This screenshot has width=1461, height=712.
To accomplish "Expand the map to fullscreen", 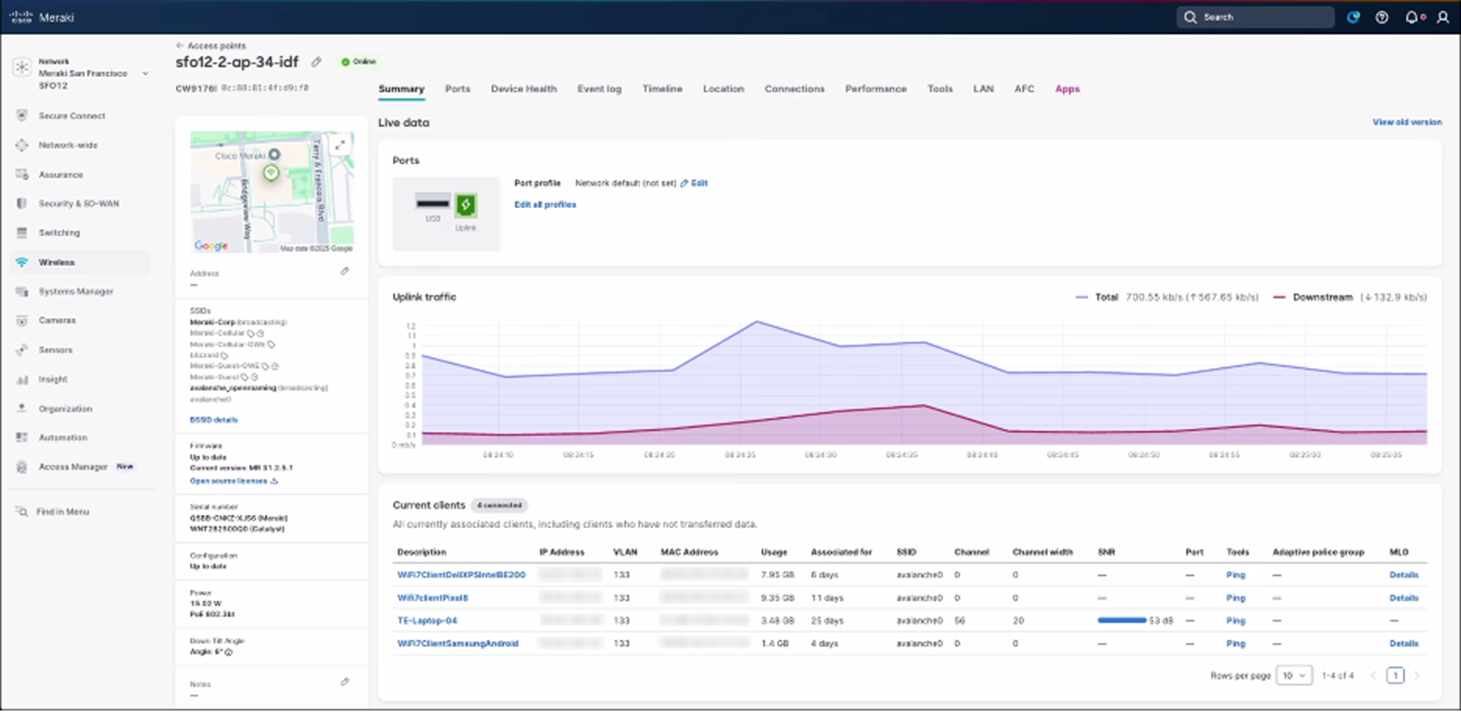I will 341,145.
